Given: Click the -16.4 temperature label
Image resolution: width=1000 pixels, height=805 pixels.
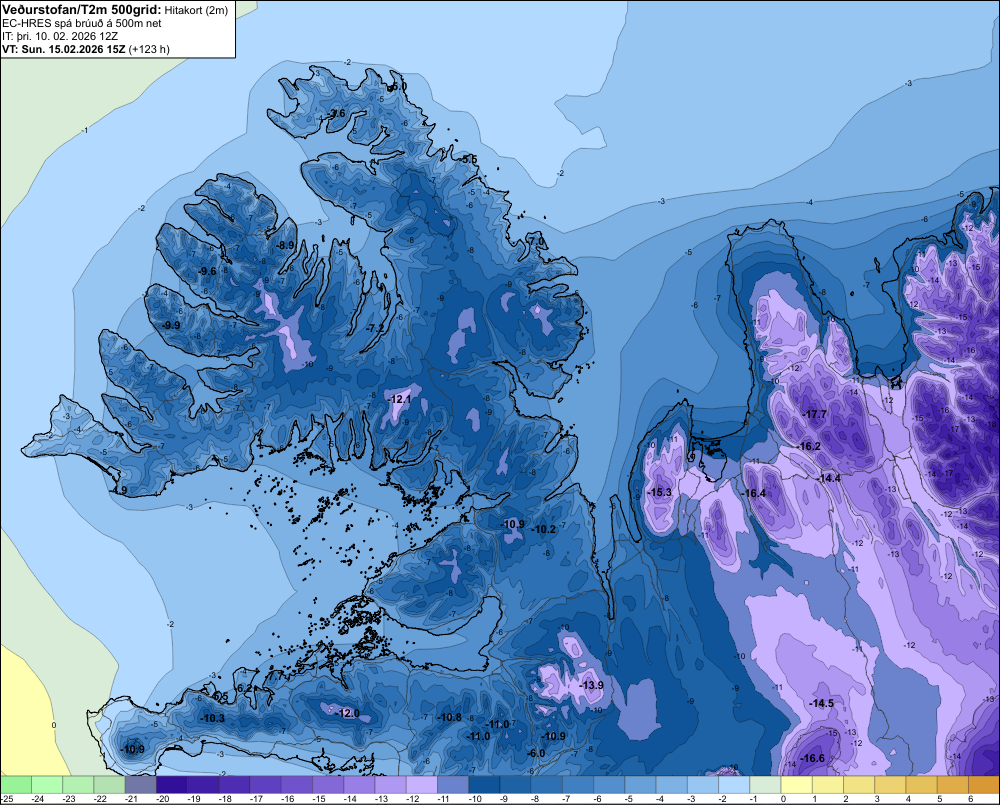Looking at the screenshot, I should pos(754,493).
